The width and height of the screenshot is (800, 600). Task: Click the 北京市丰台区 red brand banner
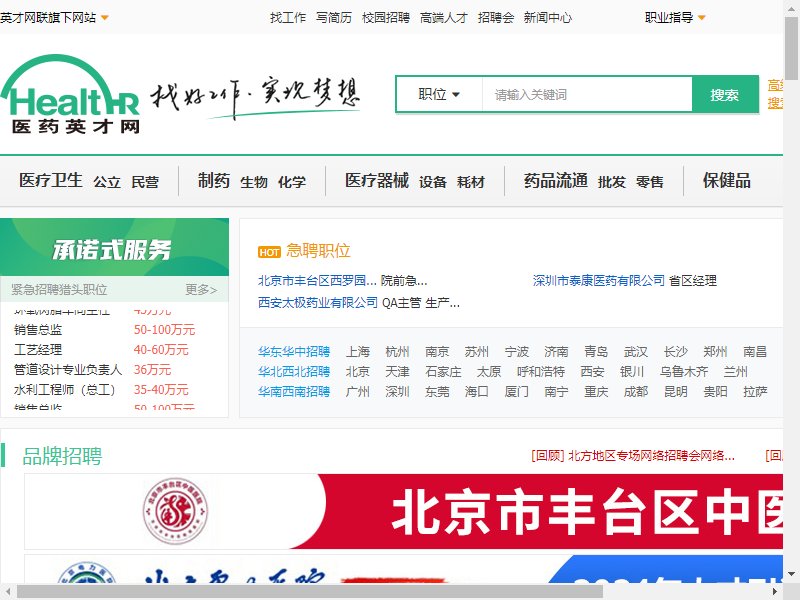404,511
